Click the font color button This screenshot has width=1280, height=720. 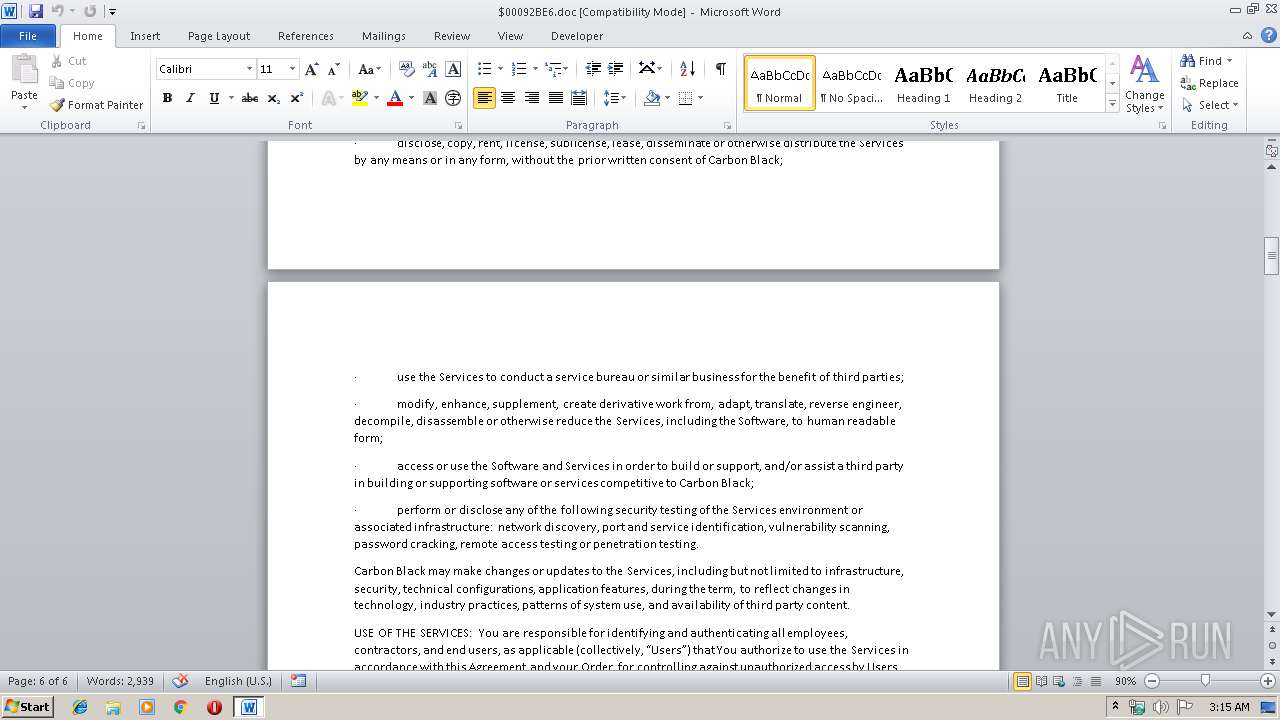click(x=395, y=98)
